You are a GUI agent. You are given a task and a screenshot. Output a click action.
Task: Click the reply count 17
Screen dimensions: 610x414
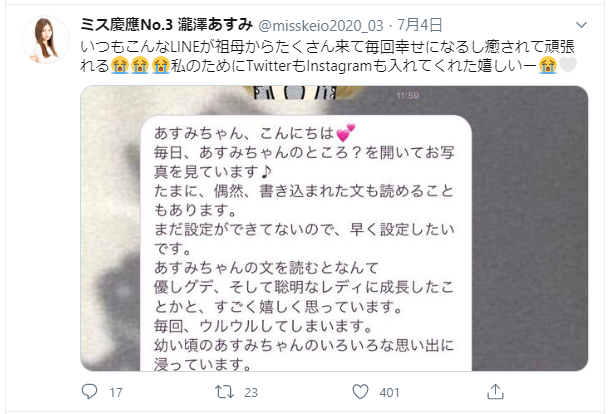tap(116, 392)
